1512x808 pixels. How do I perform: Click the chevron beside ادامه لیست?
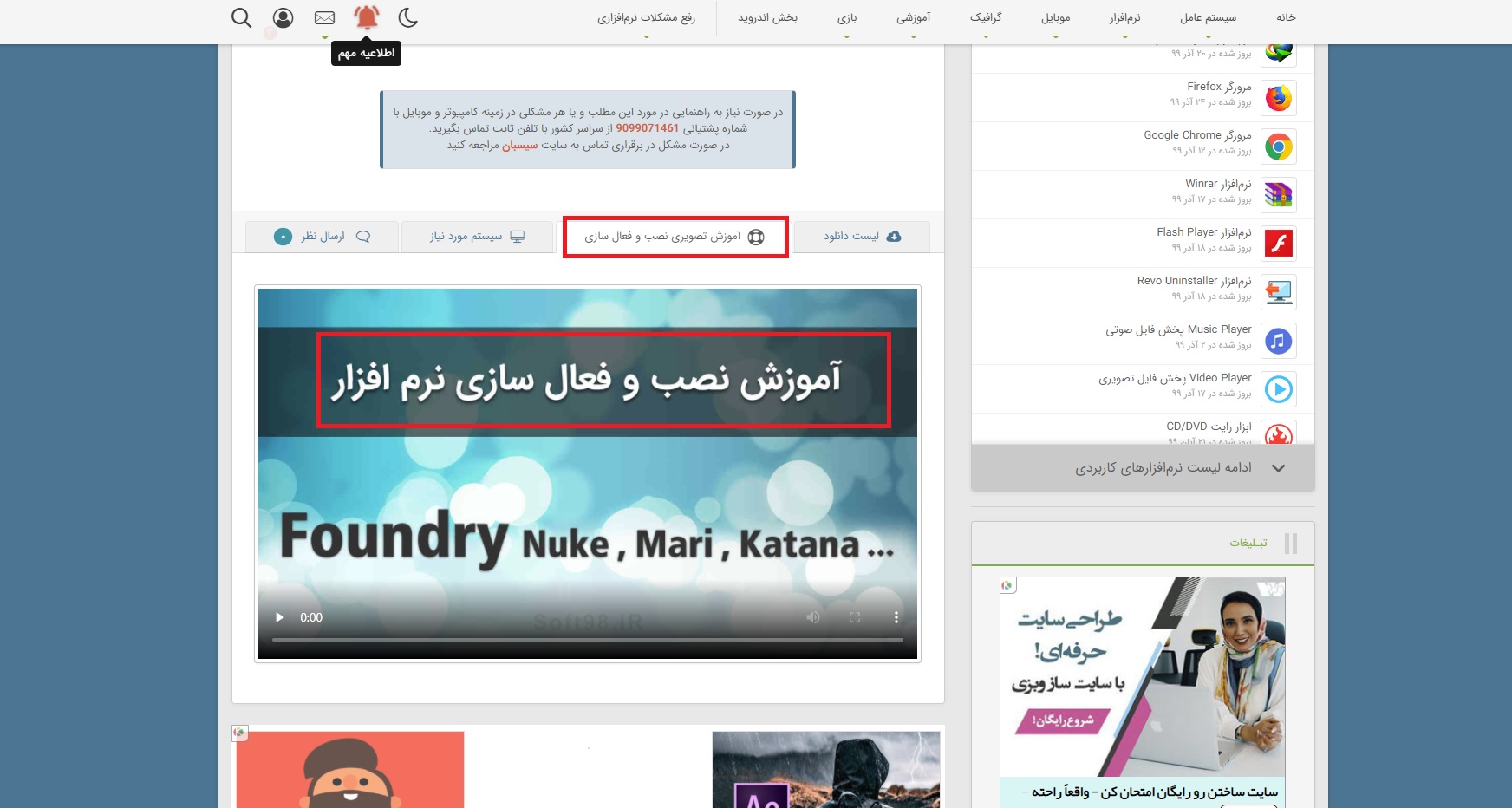pyautogui.click(x=1278, y=468)
